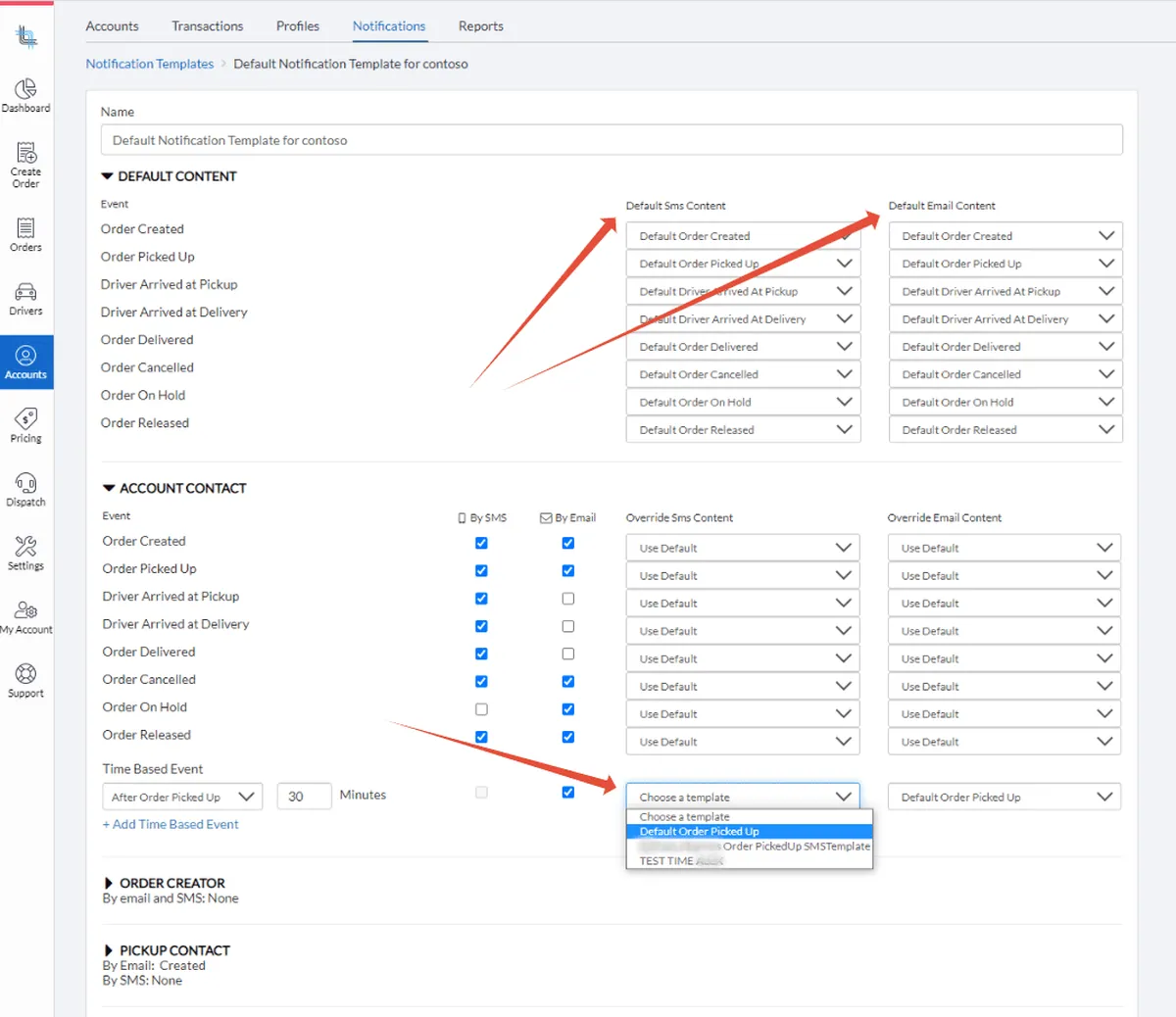Choose Default Order Picked Up in dropdown list
Screen dimensions: 1176x1017
[699, 832]
